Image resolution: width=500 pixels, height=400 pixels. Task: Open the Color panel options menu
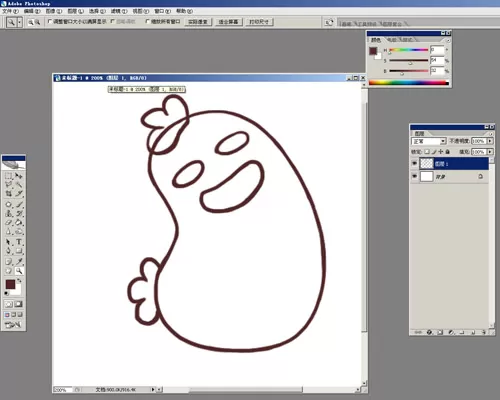coord(448,40)
